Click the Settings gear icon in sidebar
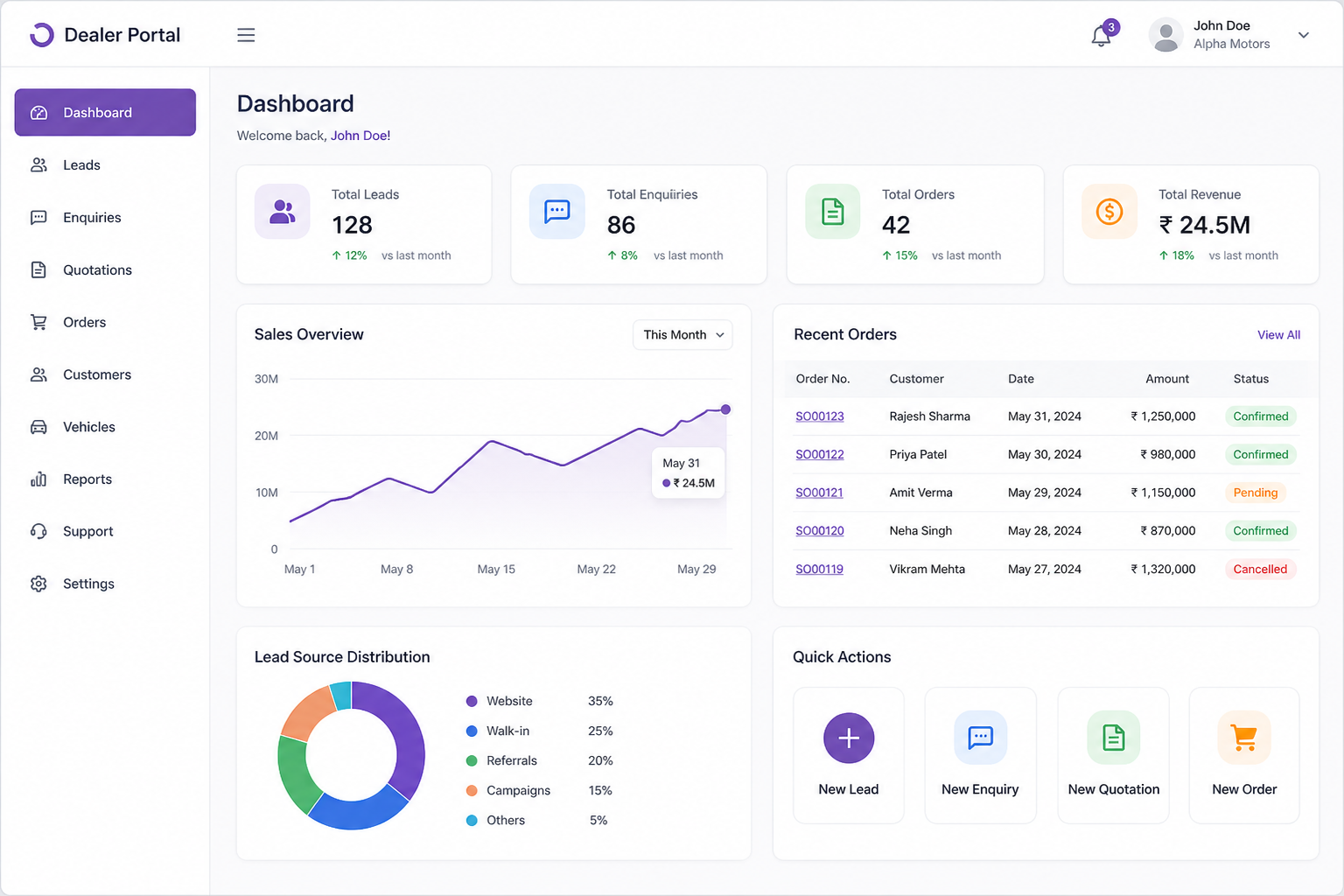The width and height of the screenshot is (1344, 896). (x=38, y=584)
